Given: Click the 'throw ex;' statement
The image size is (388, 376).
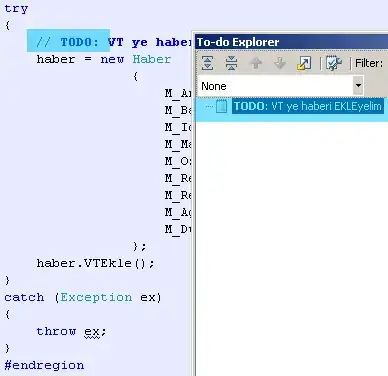Looking at the screenshot, I should (x=71, y=332).
